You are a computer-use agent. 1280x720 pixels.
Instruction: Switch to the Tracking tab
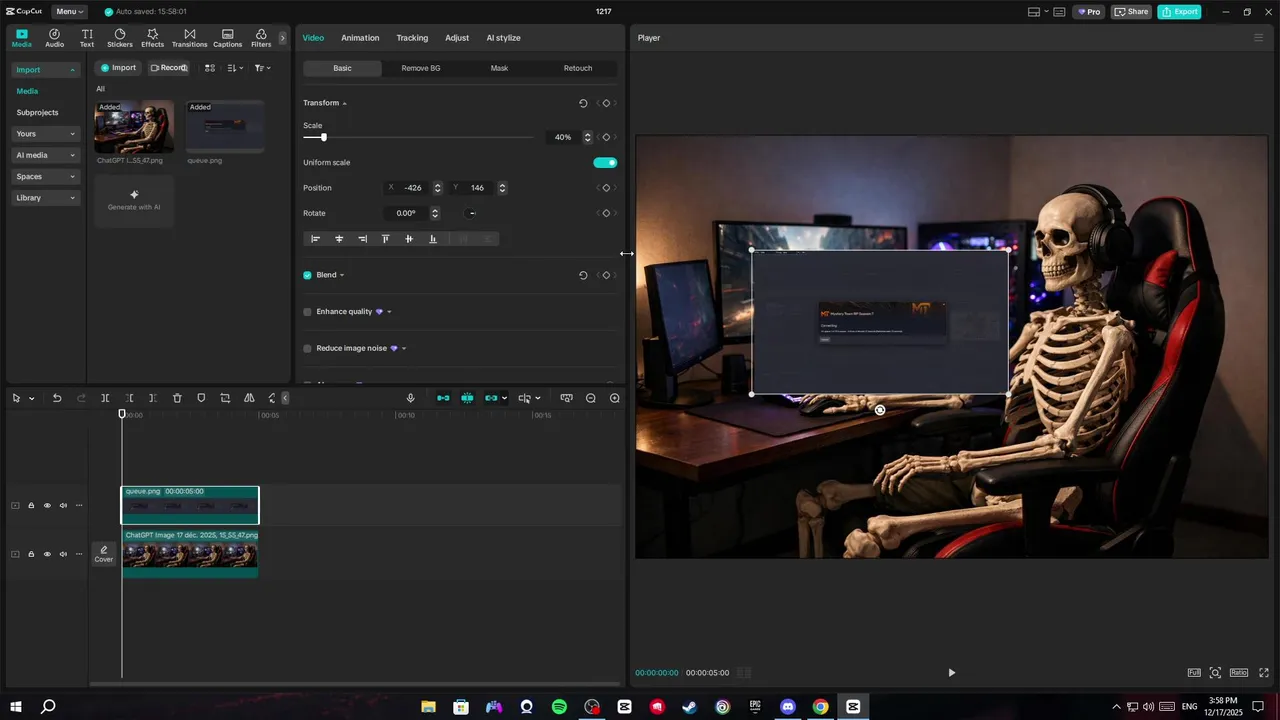[412, 38]
